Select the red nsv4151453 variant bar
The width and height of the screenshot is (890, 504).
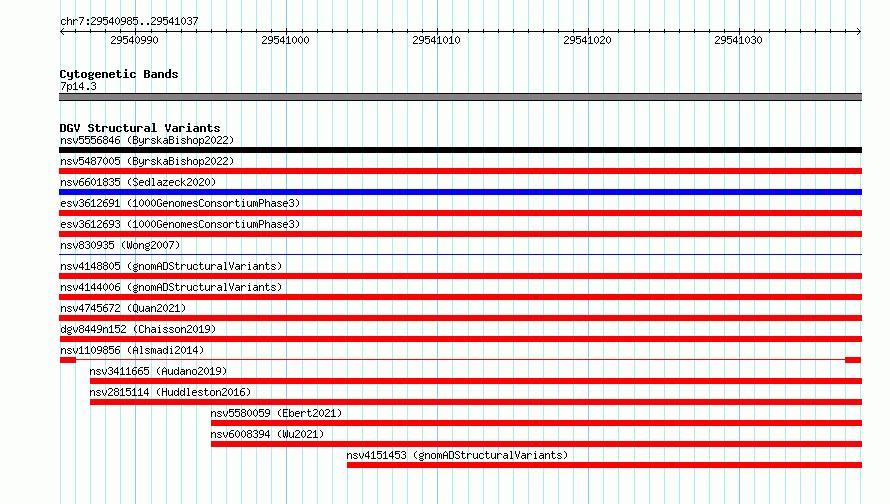[x=604, y=465]
